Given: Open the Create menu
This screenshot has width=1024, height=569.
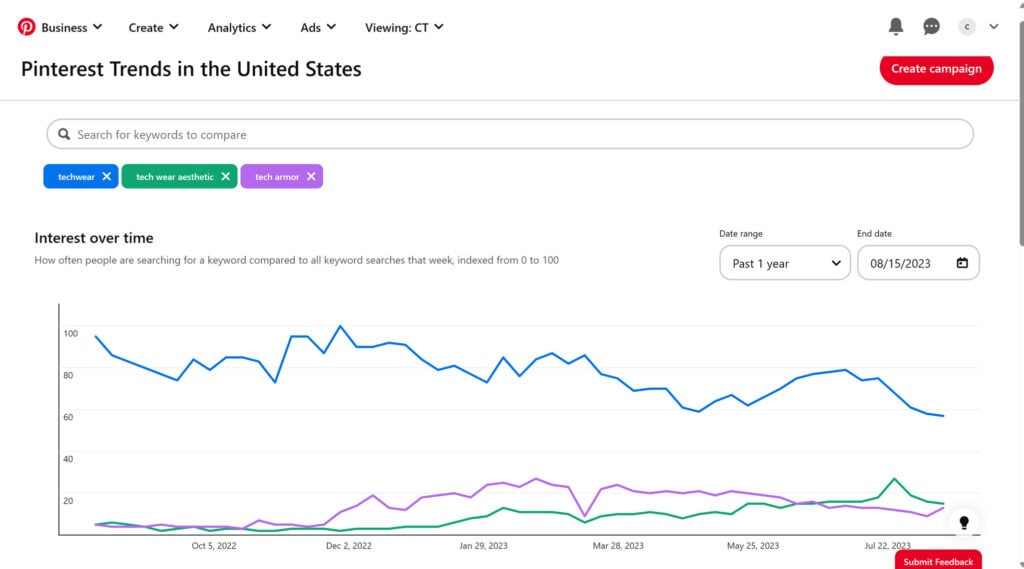Looking at the screenshot, I should coord(153,27).
